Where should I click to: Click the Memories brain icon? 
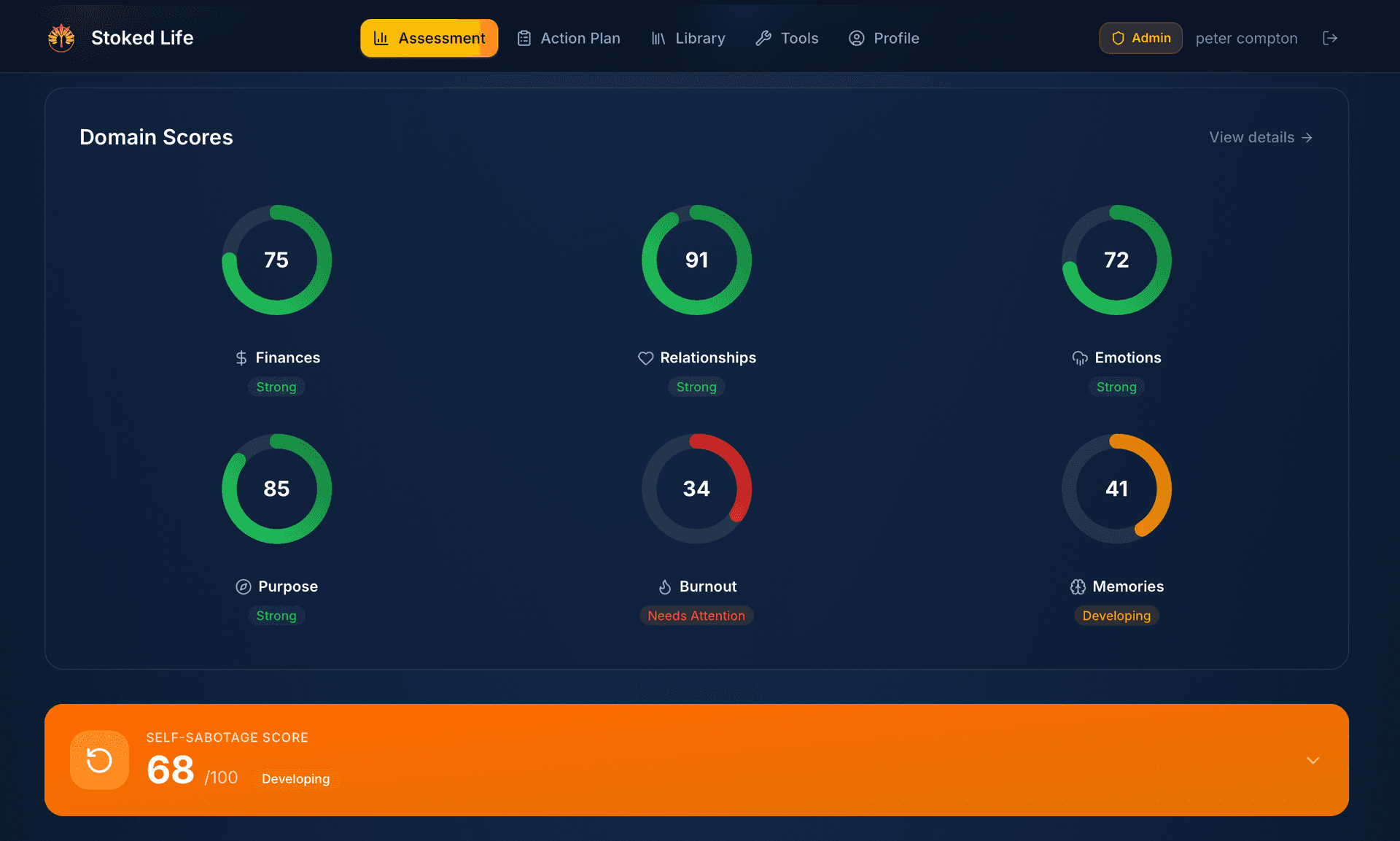(x=1078, y=586)
